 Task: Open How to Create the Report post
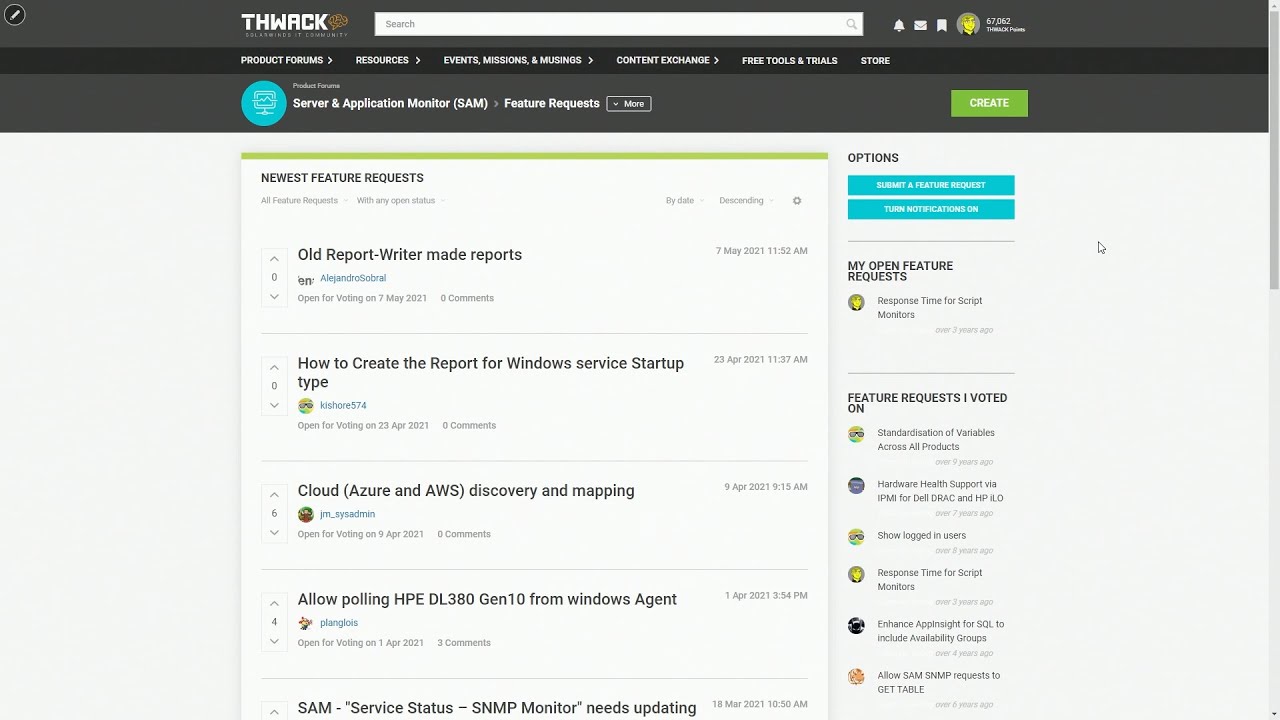(x=491, y=372)
